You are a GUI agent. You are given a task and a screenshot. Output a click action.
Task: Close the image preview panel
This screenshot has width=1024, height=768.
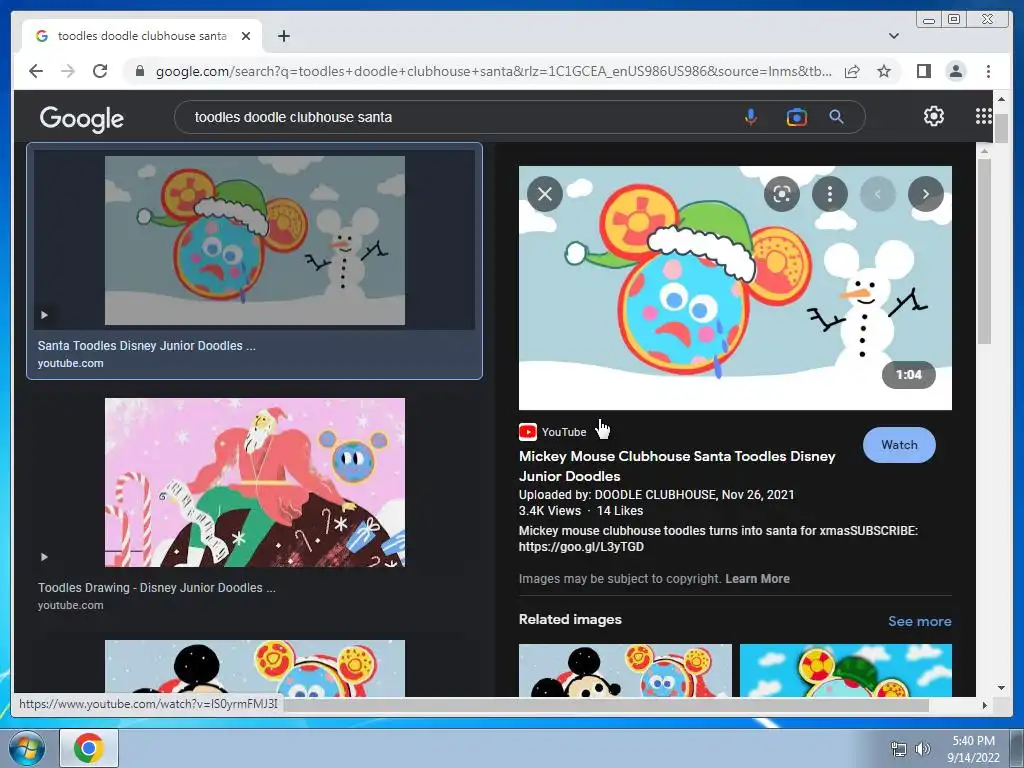(545, 194)
